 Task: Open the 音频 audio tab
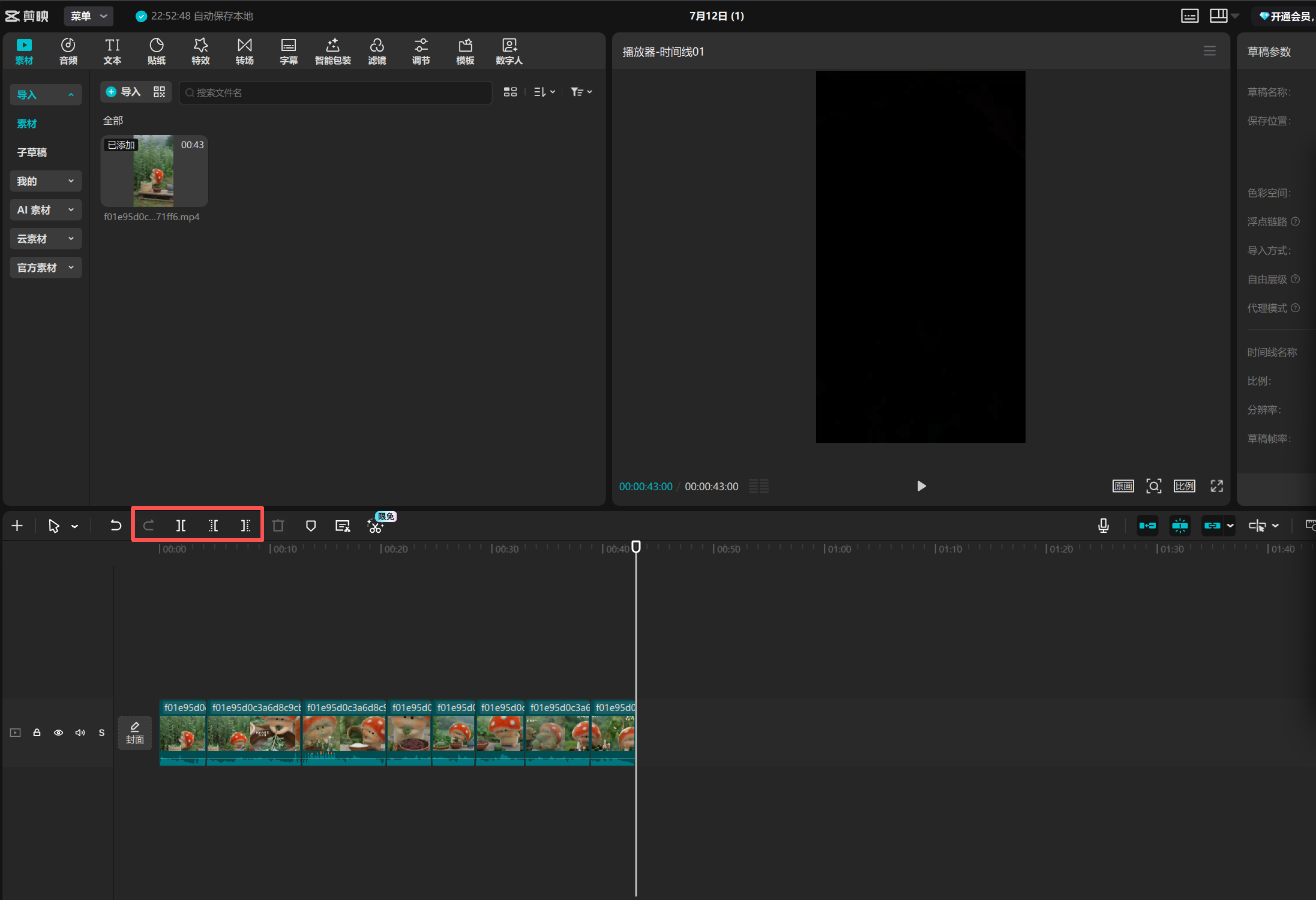(68, 52)
